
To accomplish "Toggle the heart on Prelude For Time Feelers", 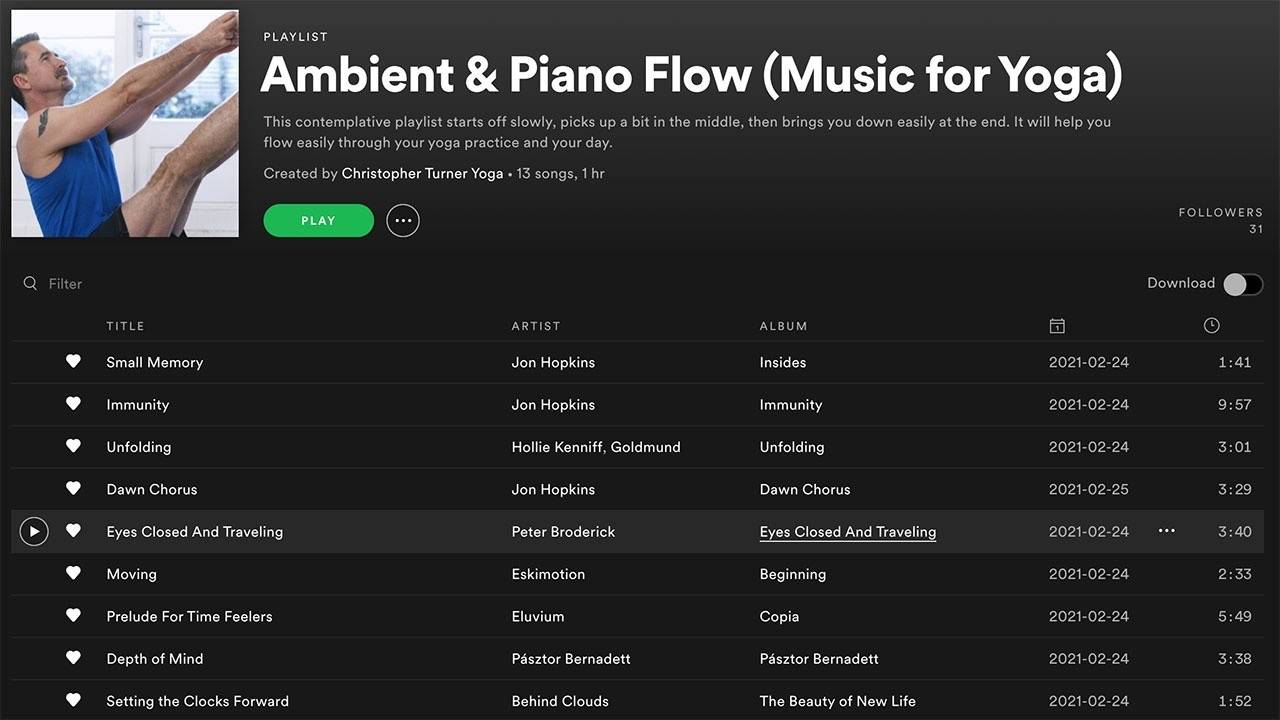I will [x=73, y=616].
